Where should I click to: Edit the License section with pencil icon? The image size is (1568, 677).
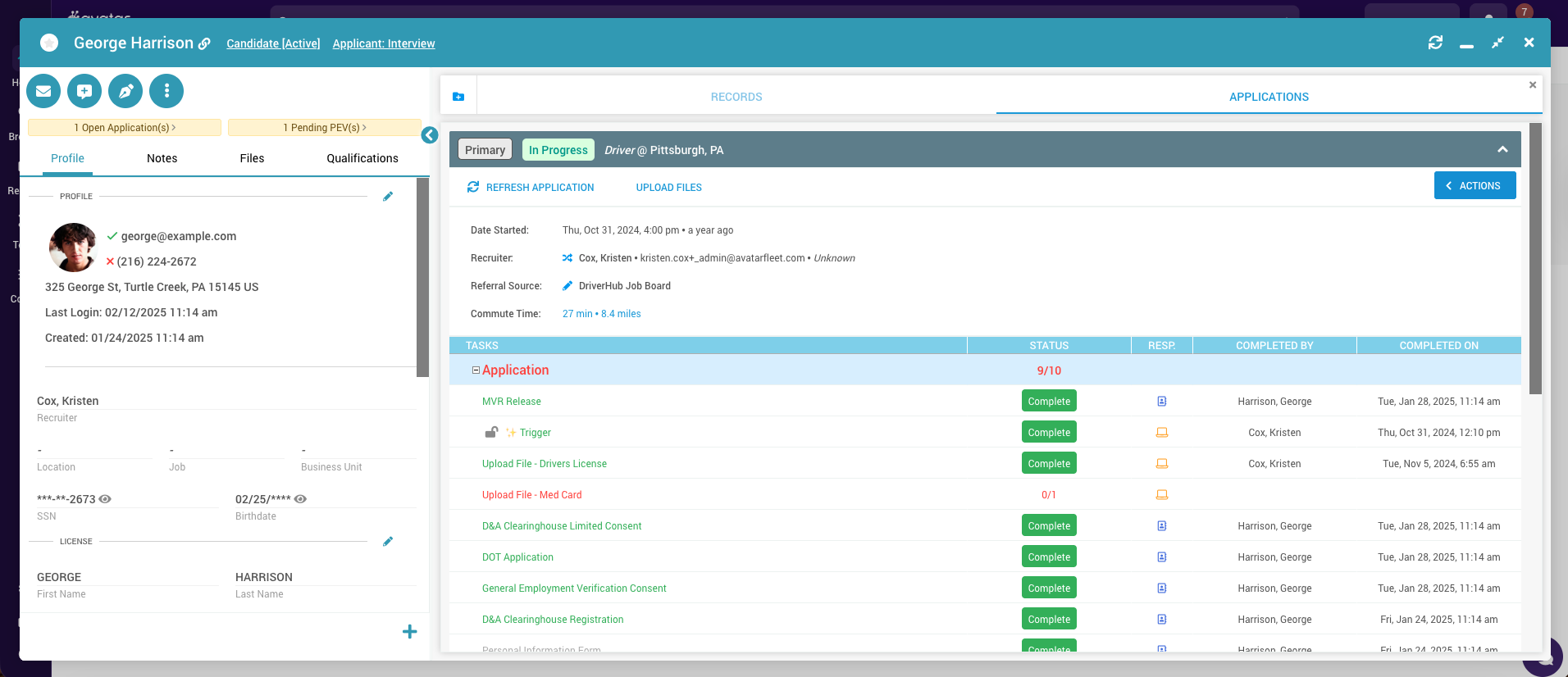coord(388,542)
